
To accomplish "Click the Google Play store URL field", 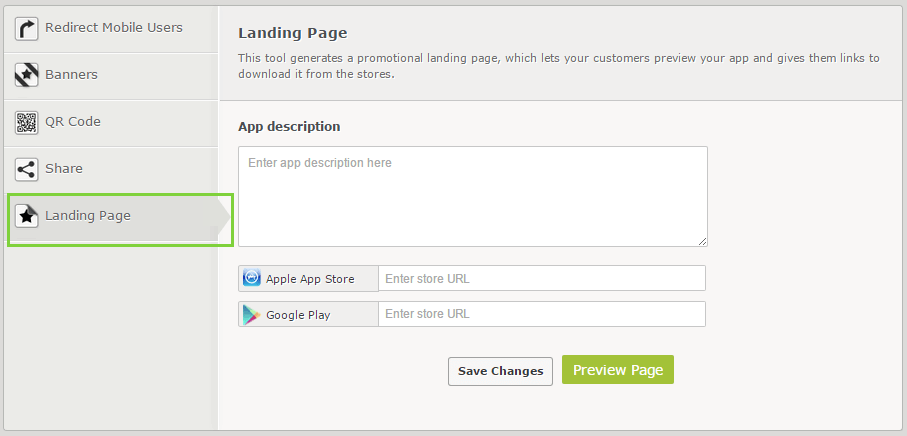I will [541, 315].
